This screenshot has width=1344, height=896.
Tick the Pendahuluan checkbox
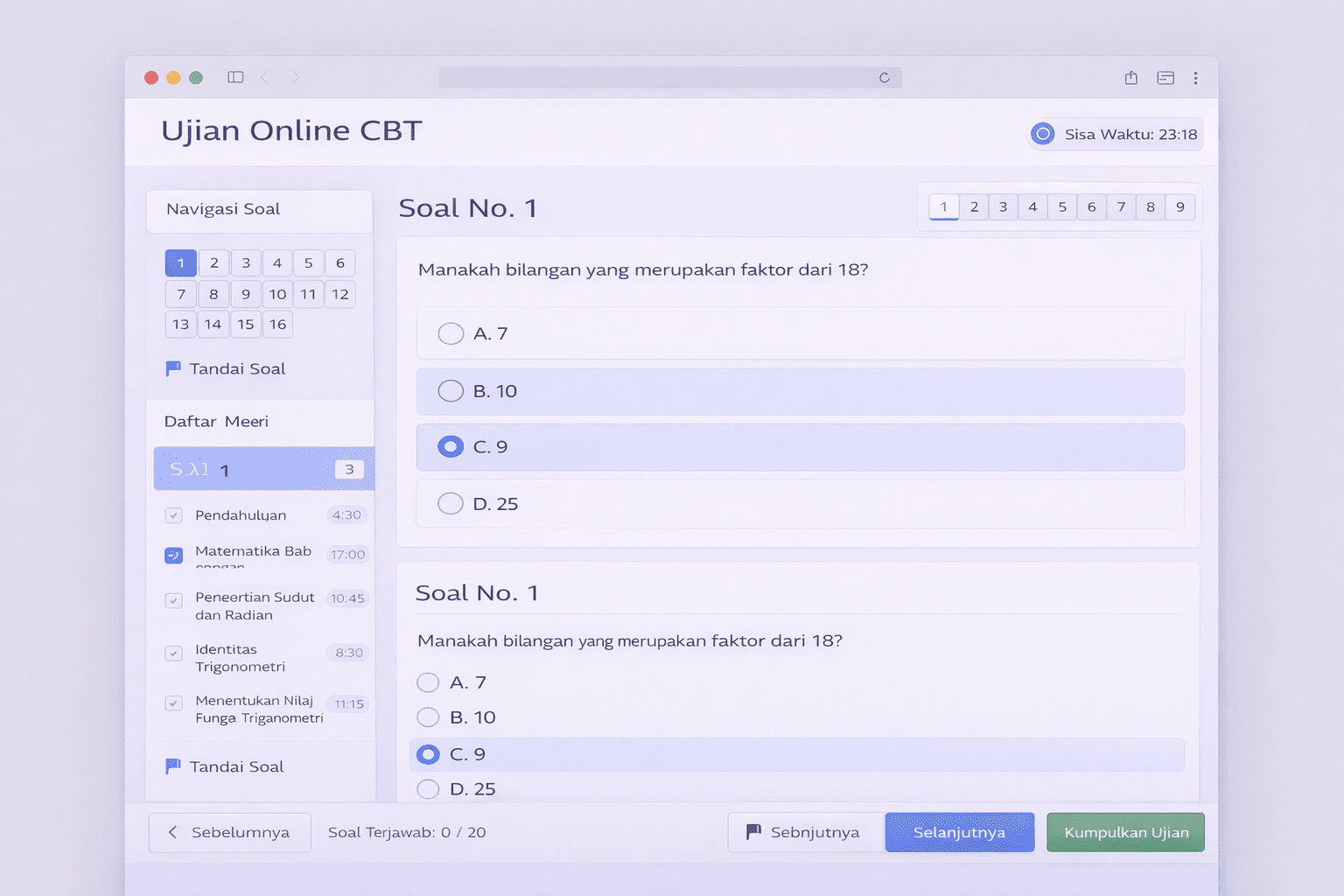[x=173, y=515]
